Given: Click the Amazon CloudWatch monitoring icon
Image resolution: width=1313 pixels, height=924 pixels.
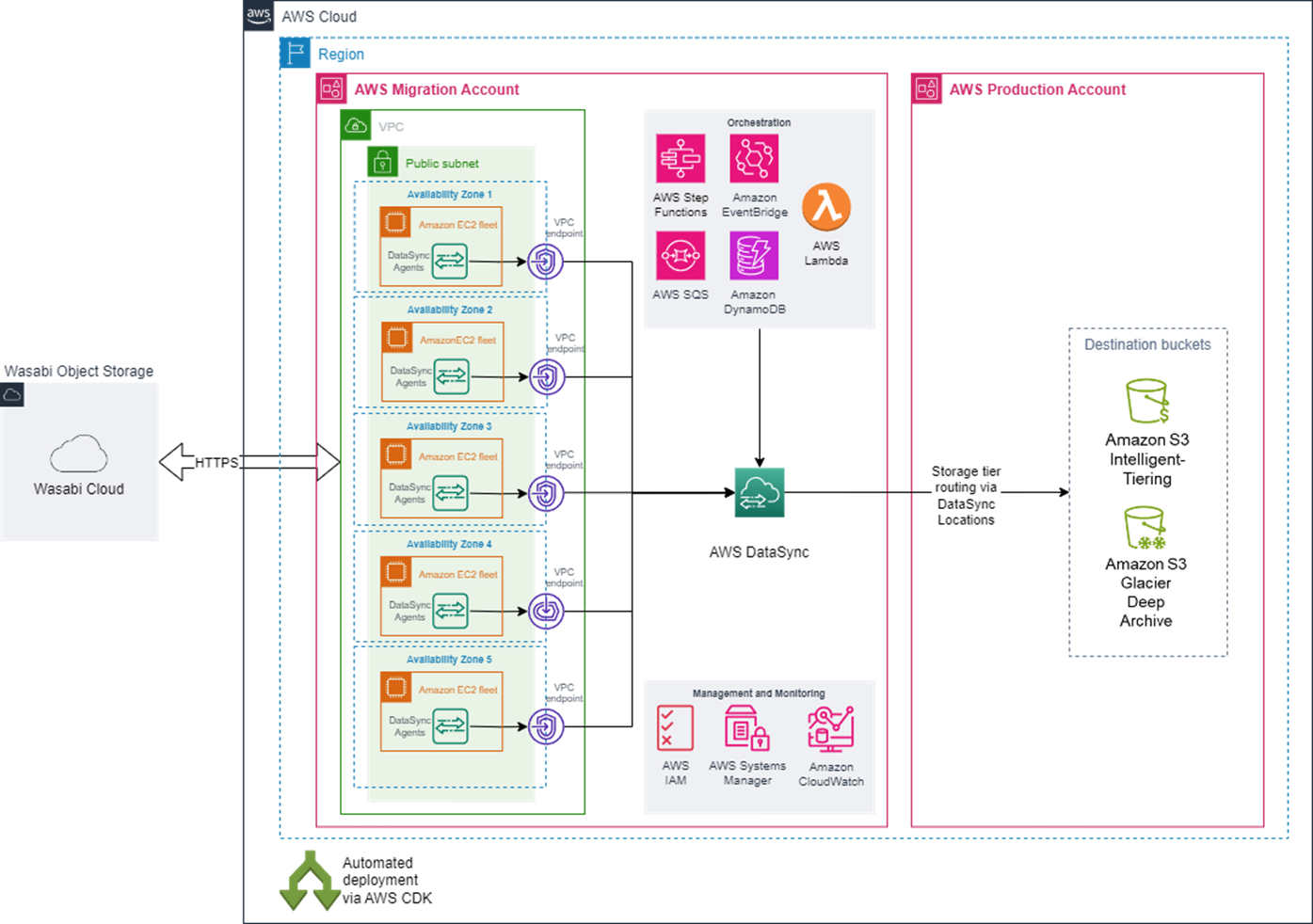Looking at the screenshot, I should [x=829, y=725].
